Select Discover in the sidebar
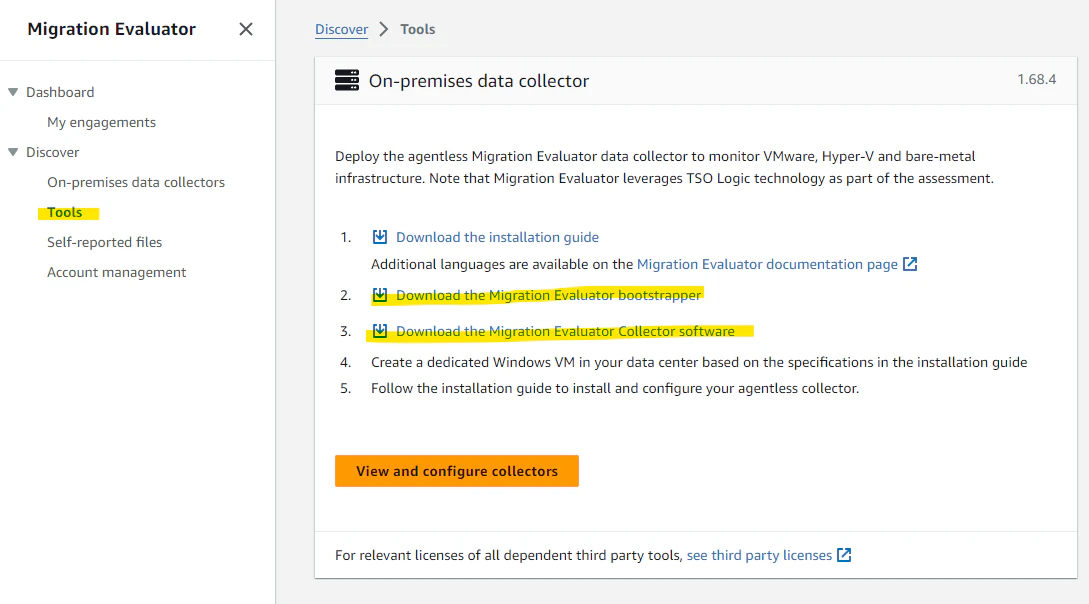Image resolution: width=1089 pixels, height=604 pixels. coord(53,152)
